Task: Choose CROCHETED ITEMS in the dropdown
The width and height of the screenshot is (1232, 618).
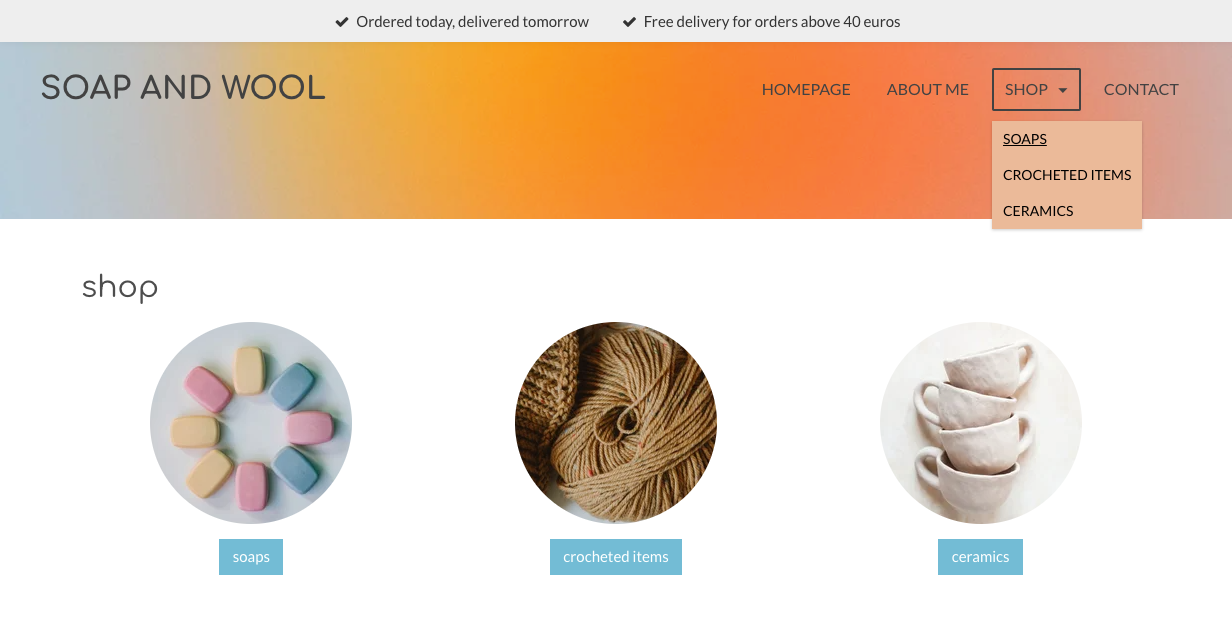Action: pyautogui.click(x=1067, y=175)
